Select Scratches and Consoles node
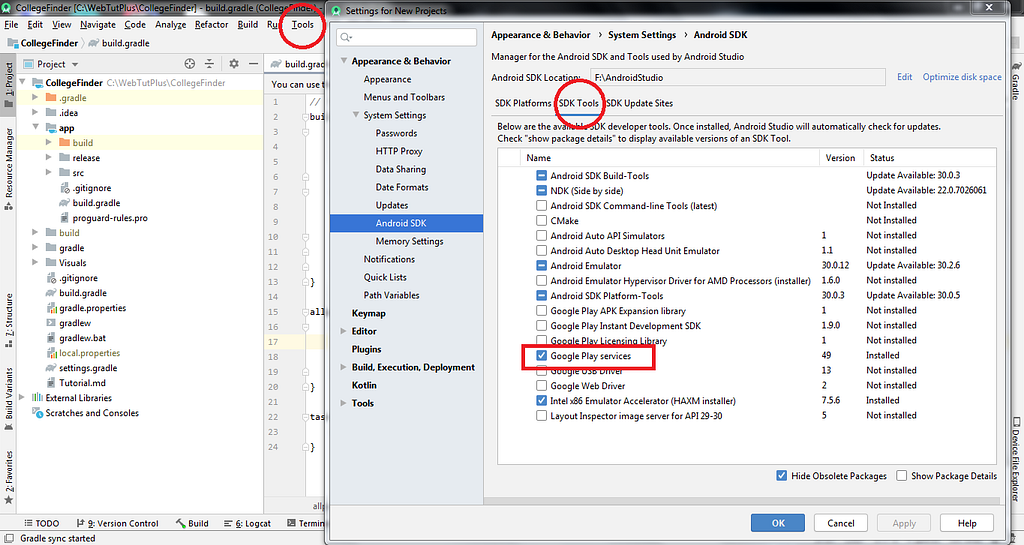 coord(92,413)
